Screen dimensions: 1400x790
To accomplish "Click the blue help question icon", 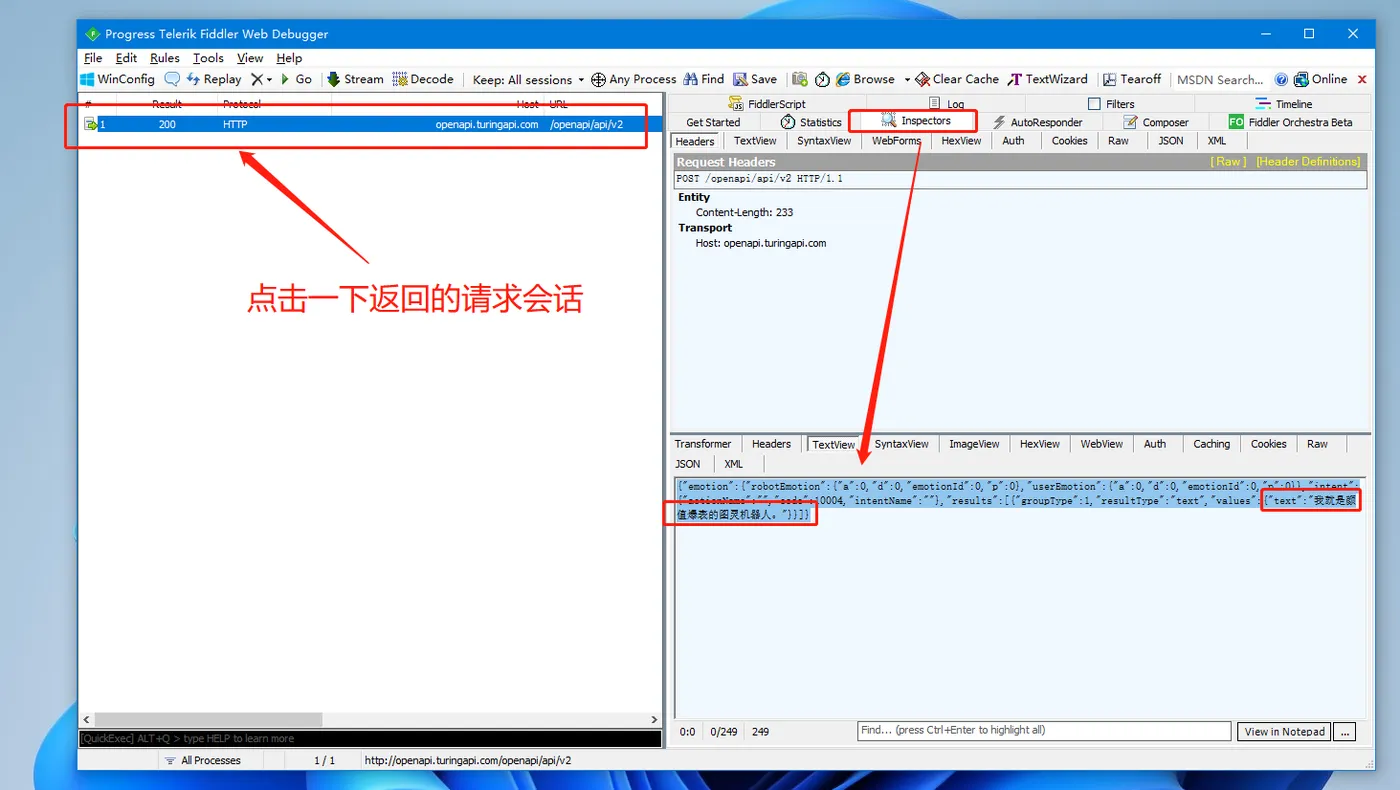I will (1281, 79).
